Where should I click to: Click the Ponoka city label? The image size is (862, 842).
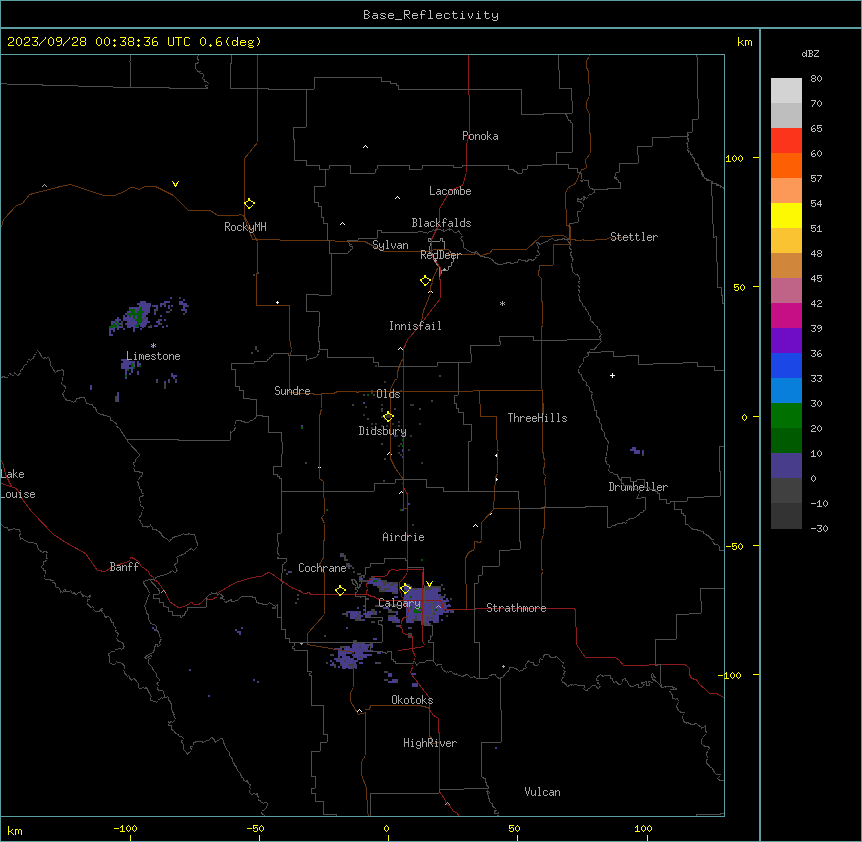coord(480,136)
